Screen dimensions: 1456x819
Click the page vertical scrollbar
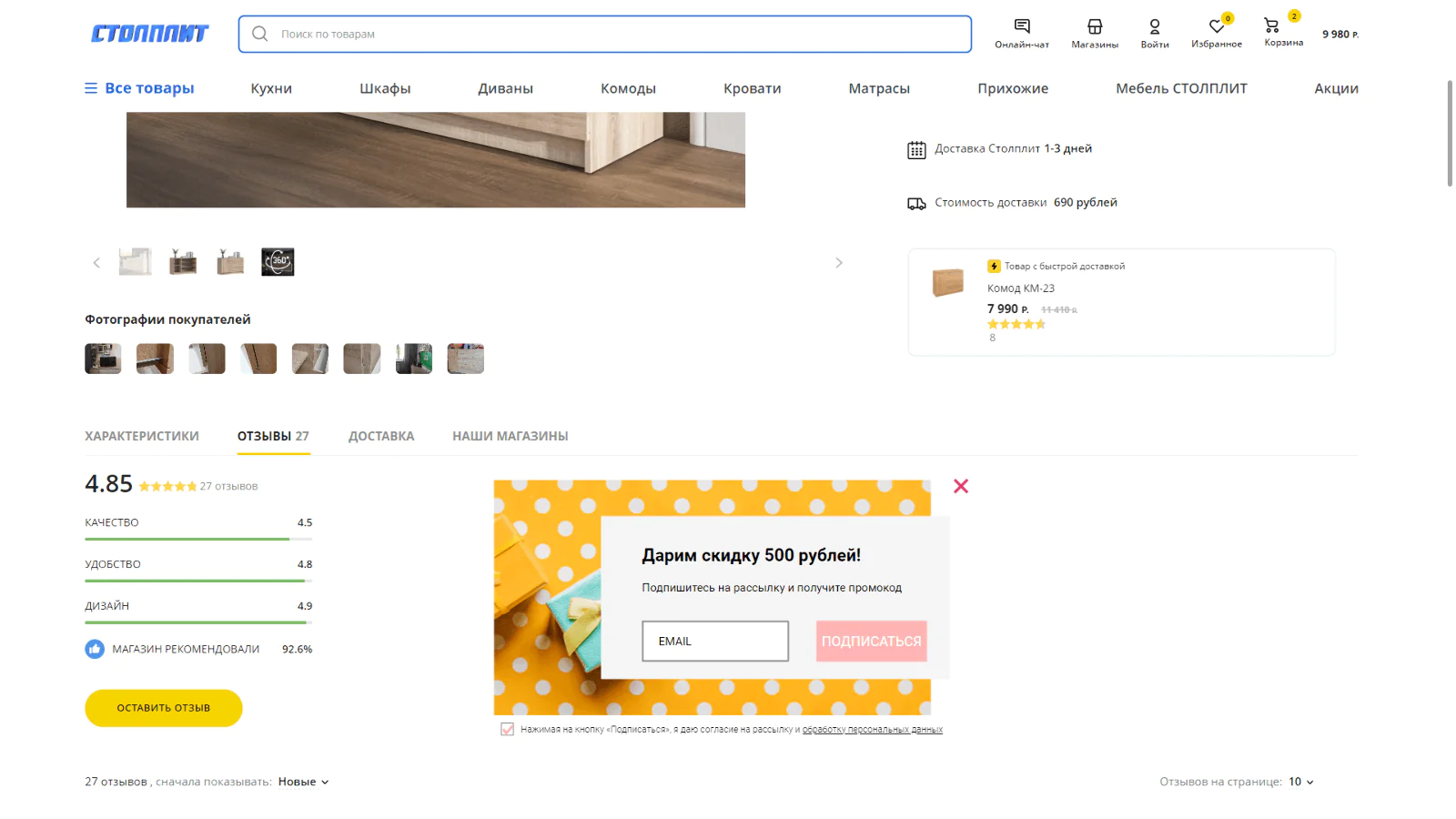click(1450, 133)
